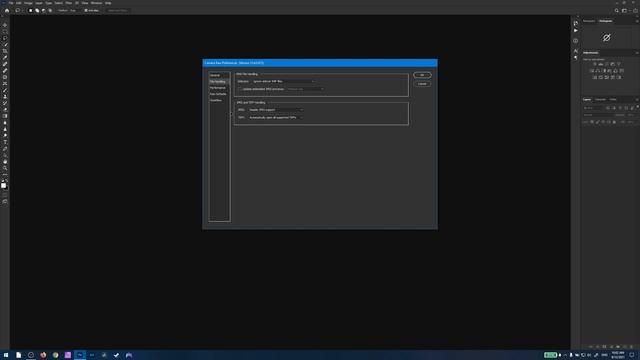
Task: Click the Select and Mask button
Action: point(117,11)
